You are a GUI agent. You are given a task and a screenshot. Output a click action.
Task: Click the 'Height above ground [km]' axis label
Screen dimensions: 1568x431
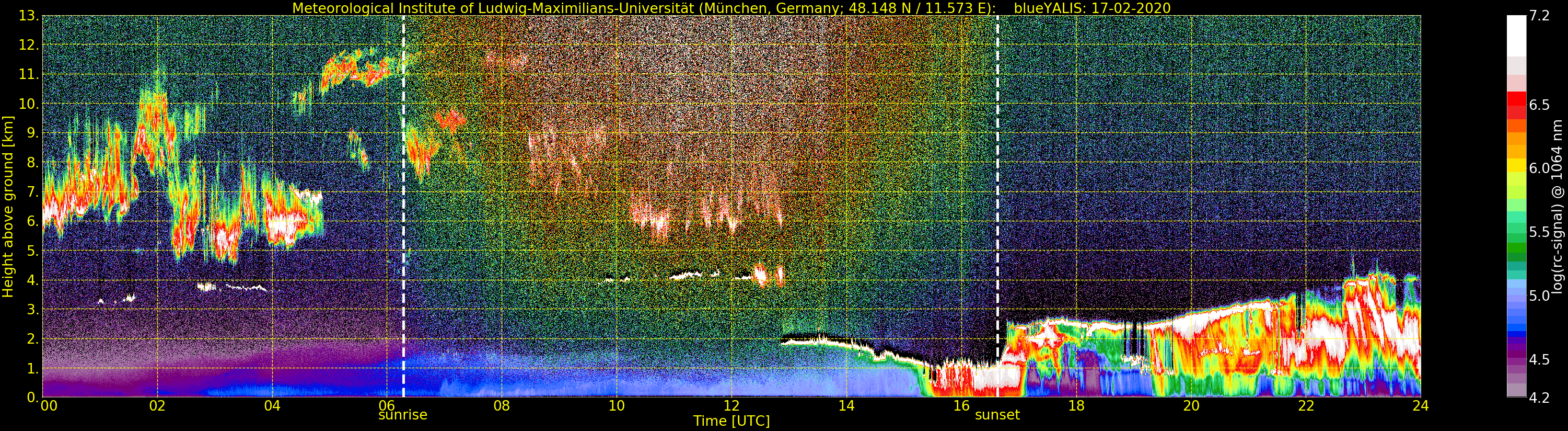pyautogui.click(x=8, y=207)
